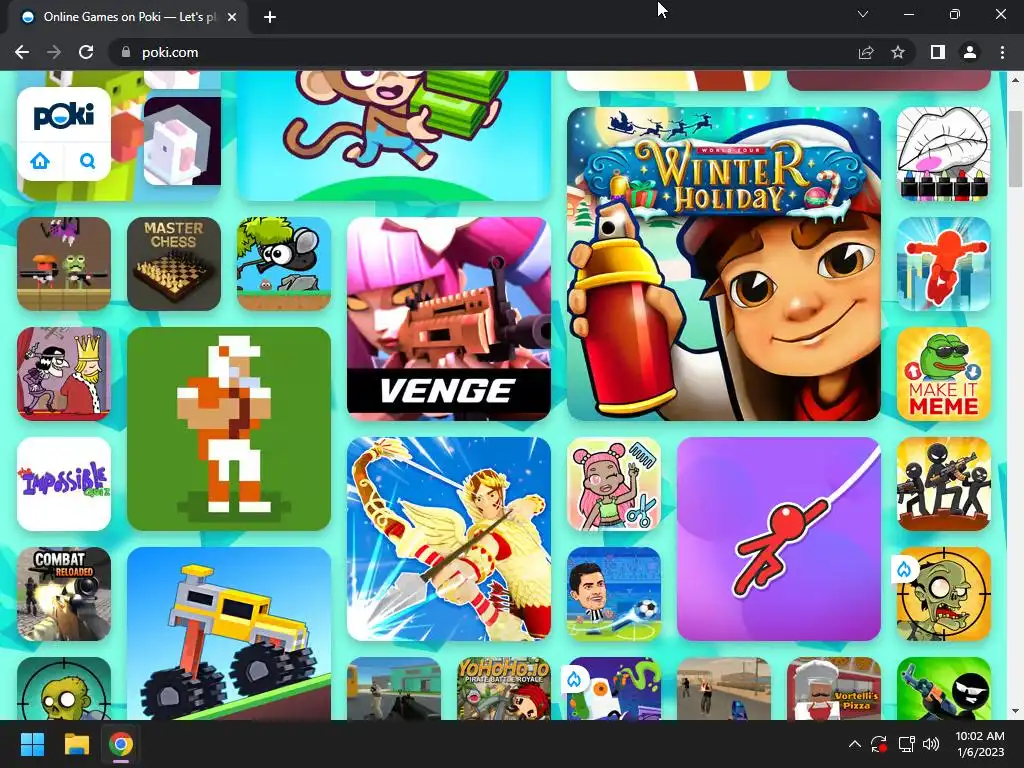Open the frog and duck gunfight tile

coord(64,264)
